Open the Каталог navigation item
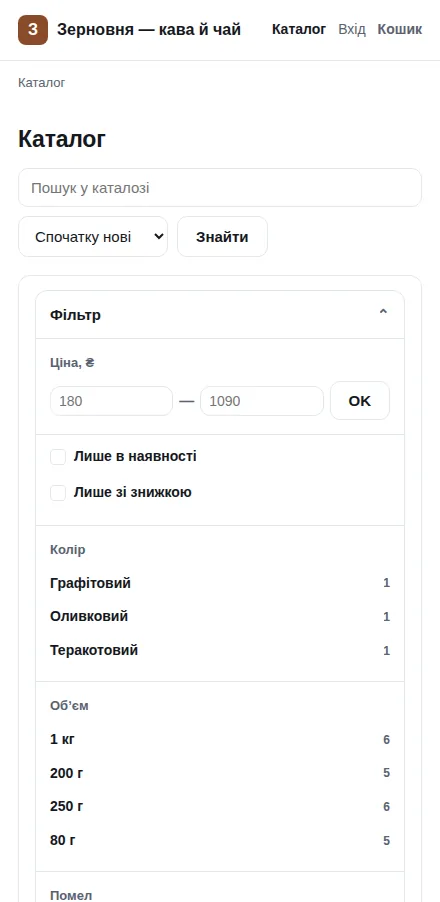Image resolution: width=440 pixels, height=902 pixels. (x=299, y=29)
